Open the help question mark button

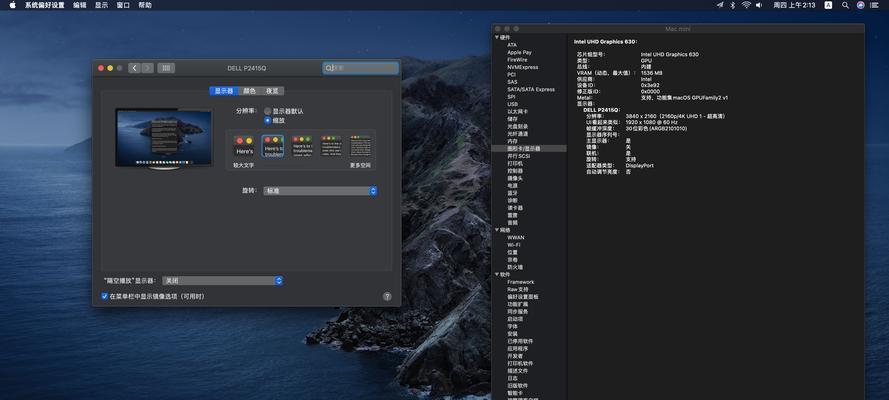click(387, 296)
